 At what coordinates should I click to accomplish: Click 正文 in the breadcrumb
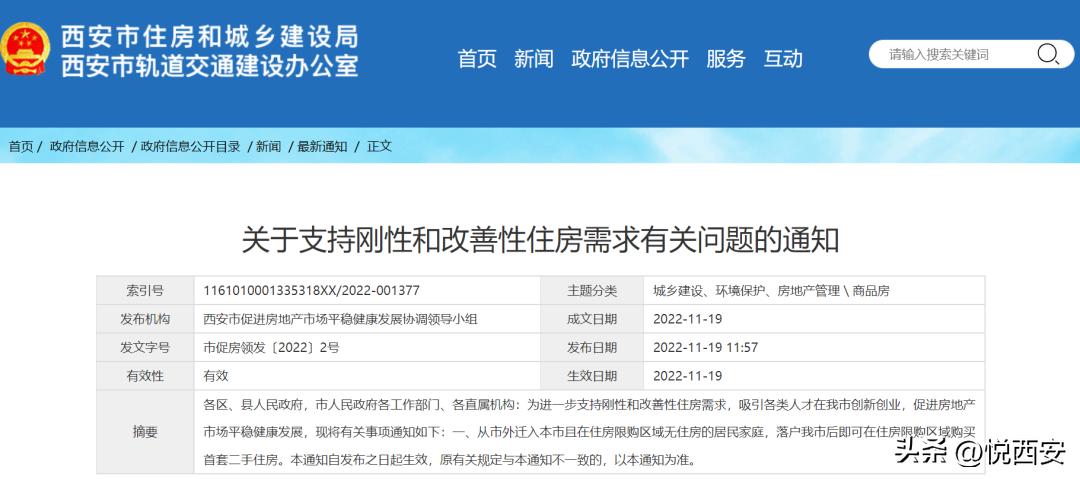coord(379,146)
